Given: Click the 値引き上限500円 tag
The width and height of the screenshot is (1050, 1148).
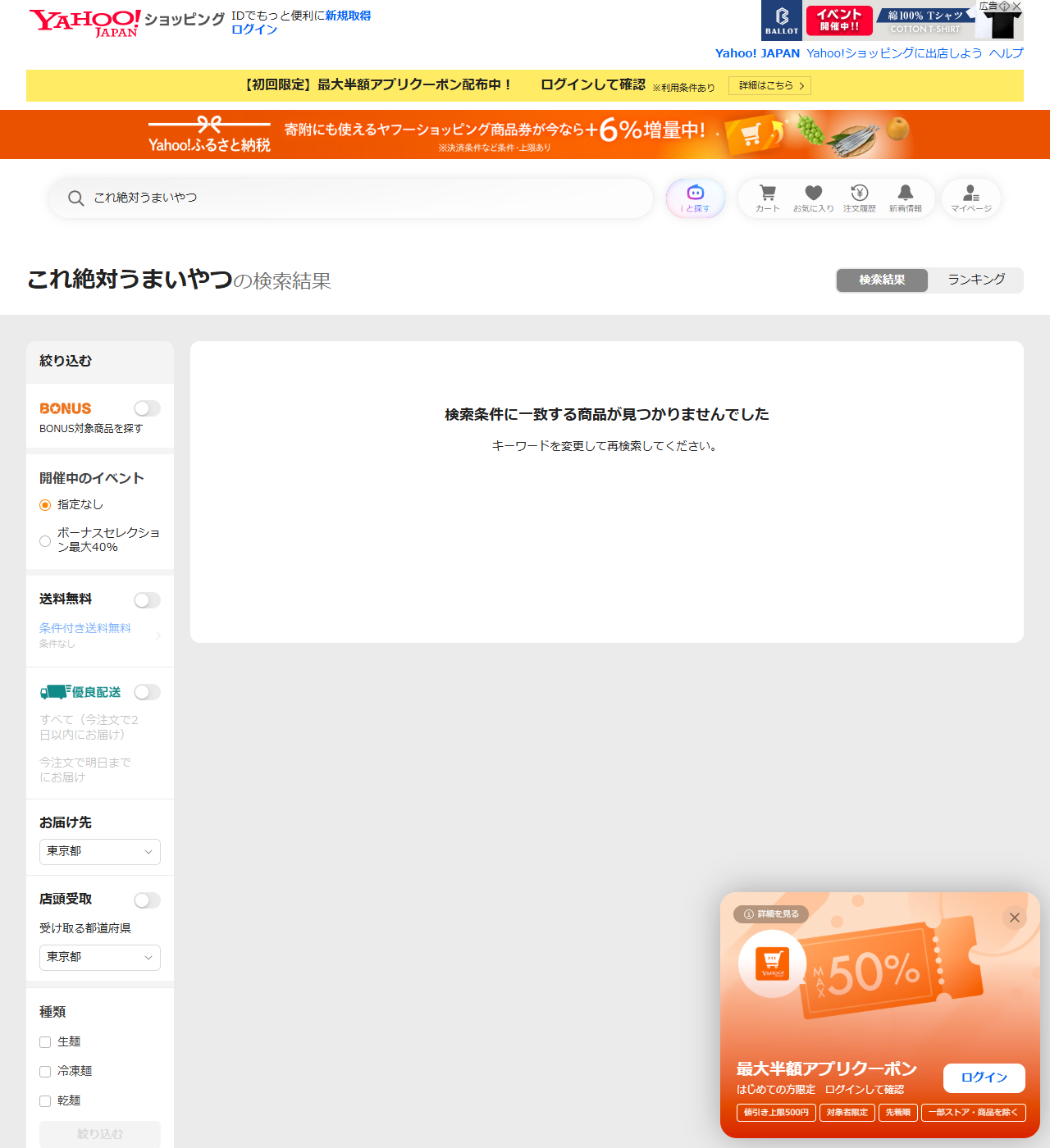Looking at the screenshot, I should pos(776,1113).
